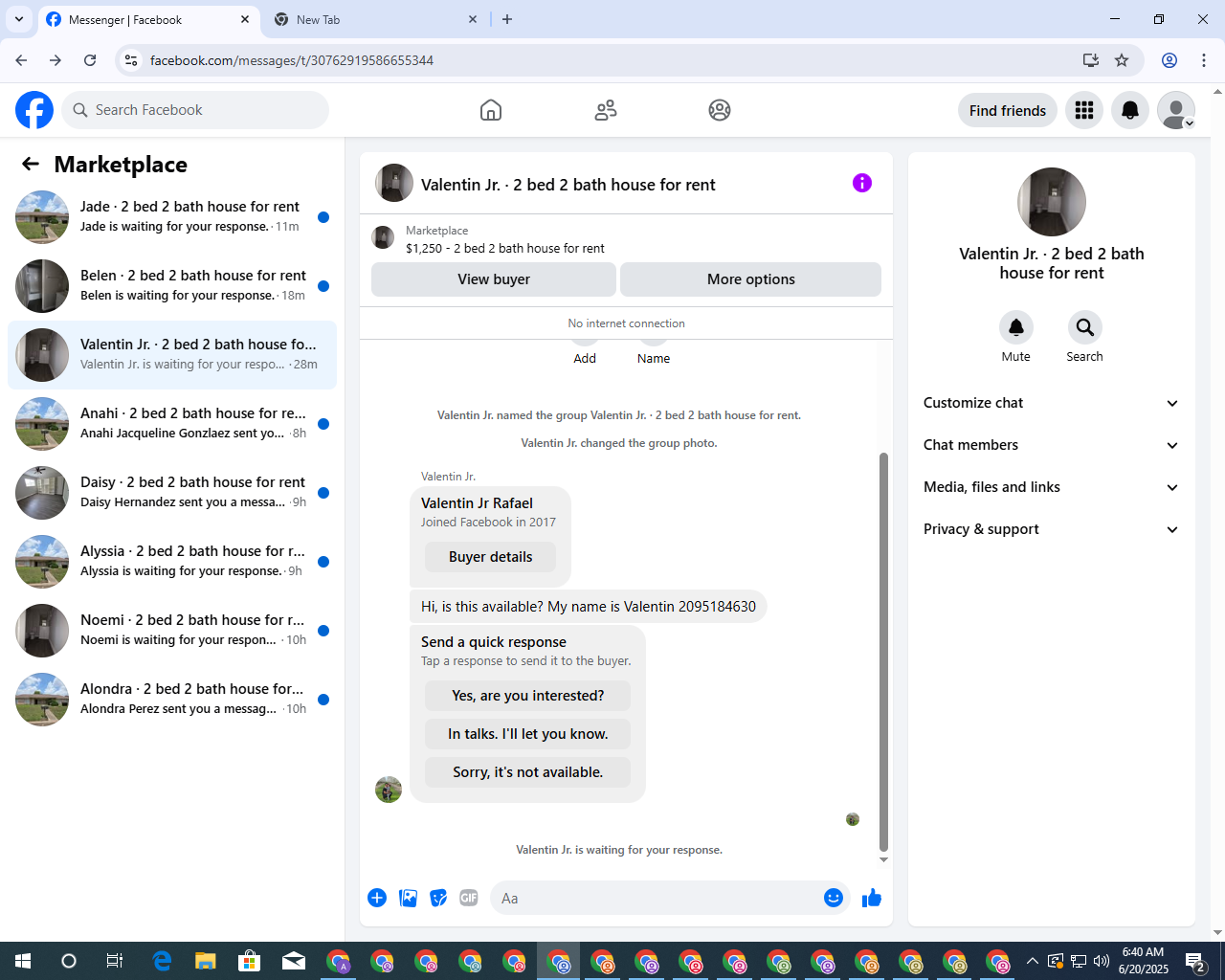The image size is (1225, 980).
Task: Bookmark this page with the star icon
Action: pyautogui.click(x=1122, y=60)
